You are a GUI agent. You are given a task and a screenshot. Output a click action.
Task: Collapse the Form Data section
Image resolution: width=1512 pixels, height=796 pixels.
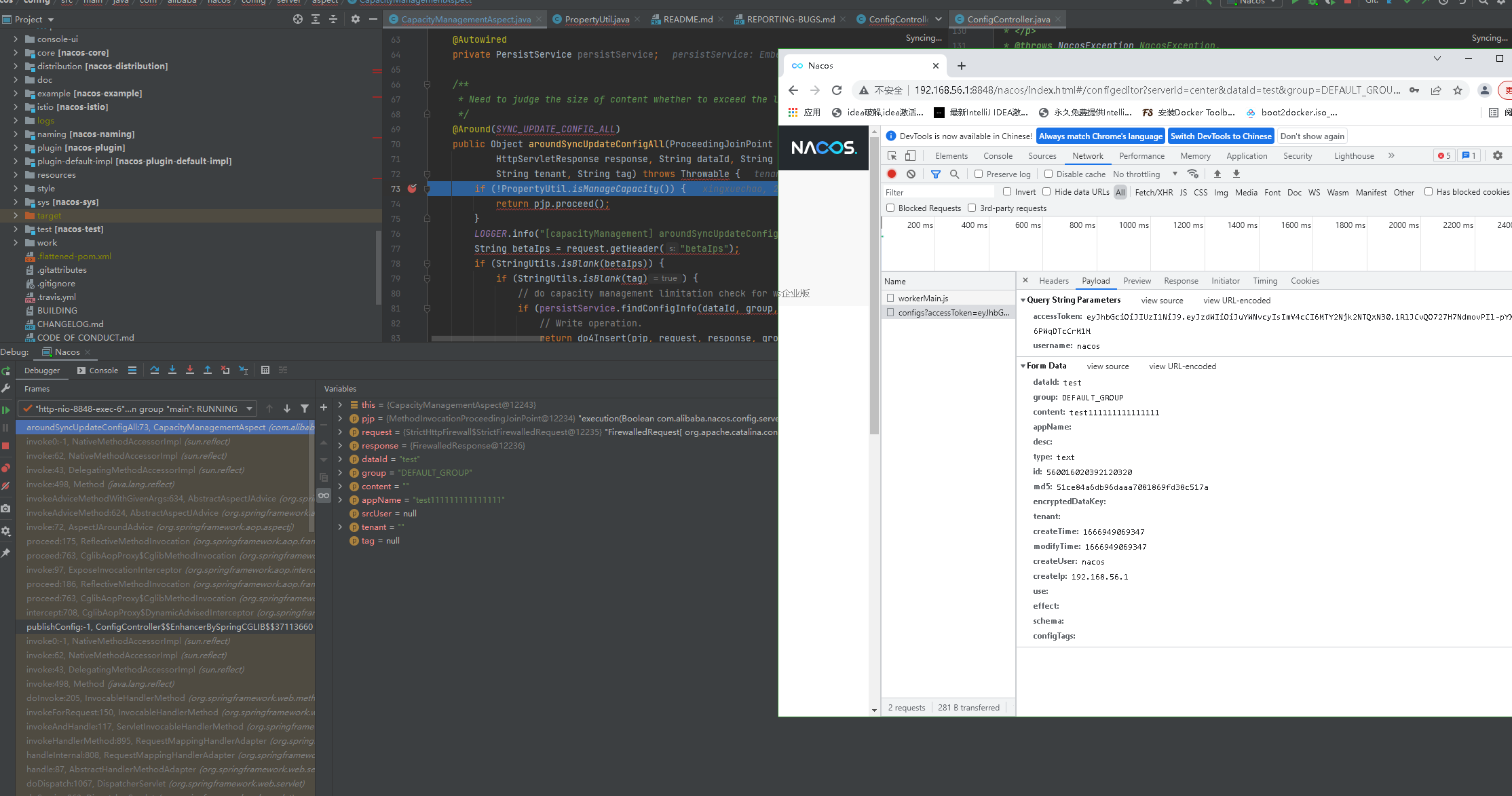(x=1023, y=366)
